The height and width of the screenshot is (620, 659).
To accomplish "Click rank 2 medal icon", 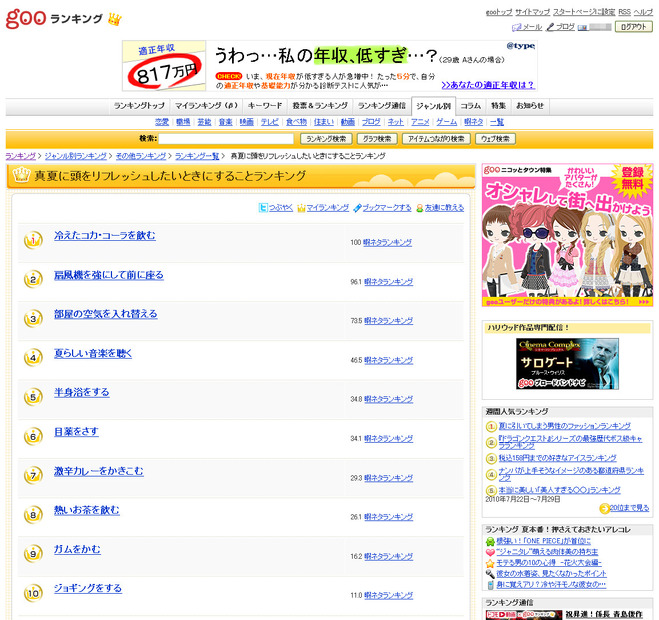I will click(33, 279).
